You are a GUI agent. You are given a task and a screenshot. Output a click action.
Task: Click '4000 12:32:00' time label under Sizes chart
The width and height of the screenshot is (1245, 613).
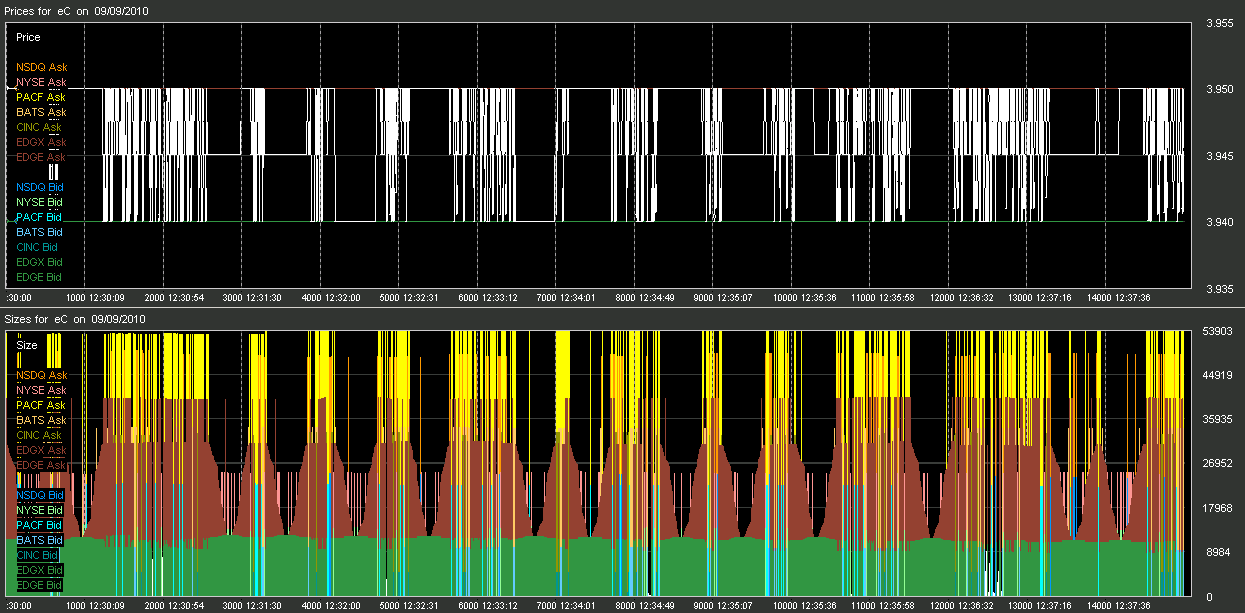pyautogui.click(x=331, y=606)
